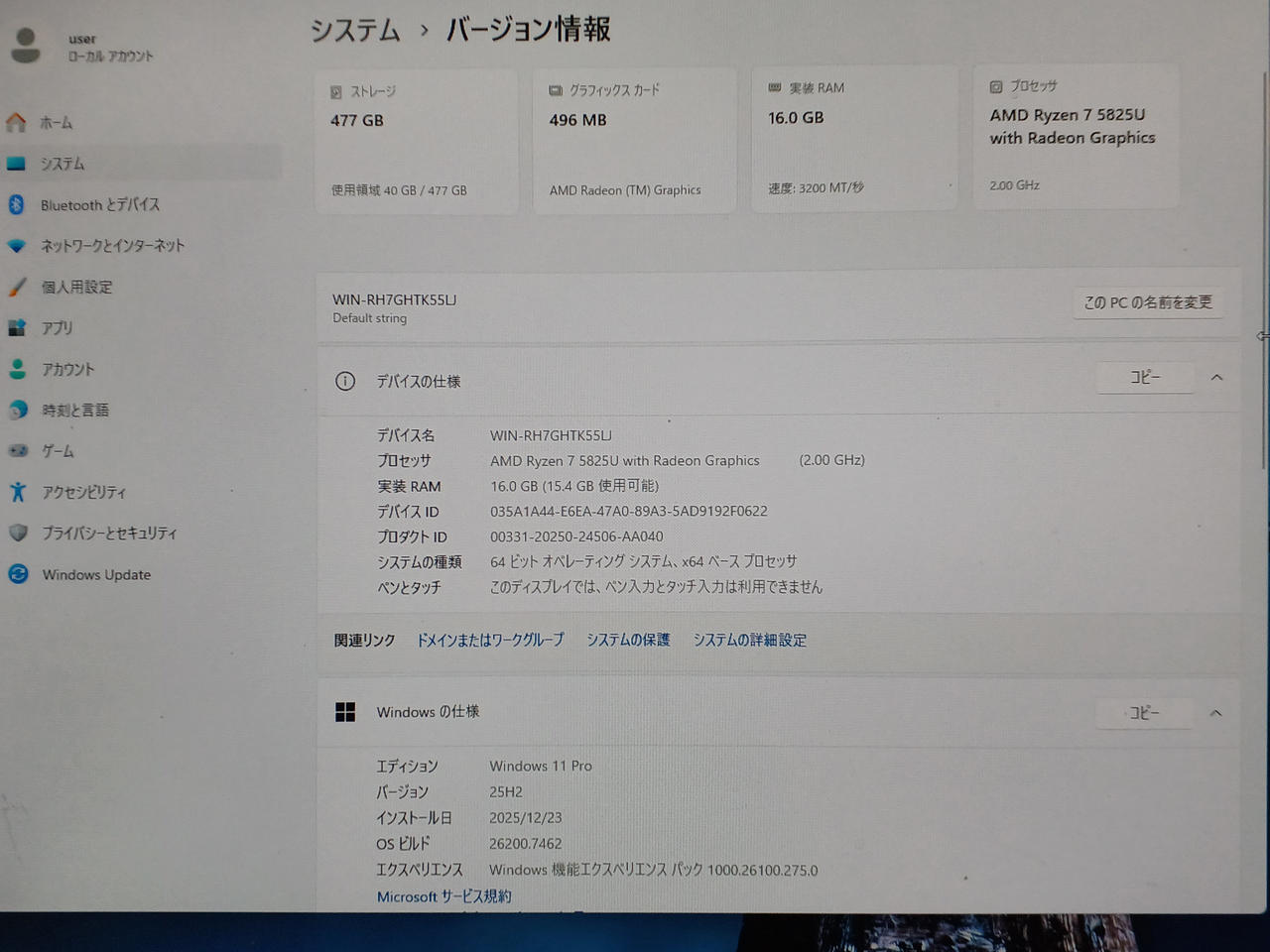
Task: Click the Privacy and Security shield icon
Action: [x=18, y=534]
